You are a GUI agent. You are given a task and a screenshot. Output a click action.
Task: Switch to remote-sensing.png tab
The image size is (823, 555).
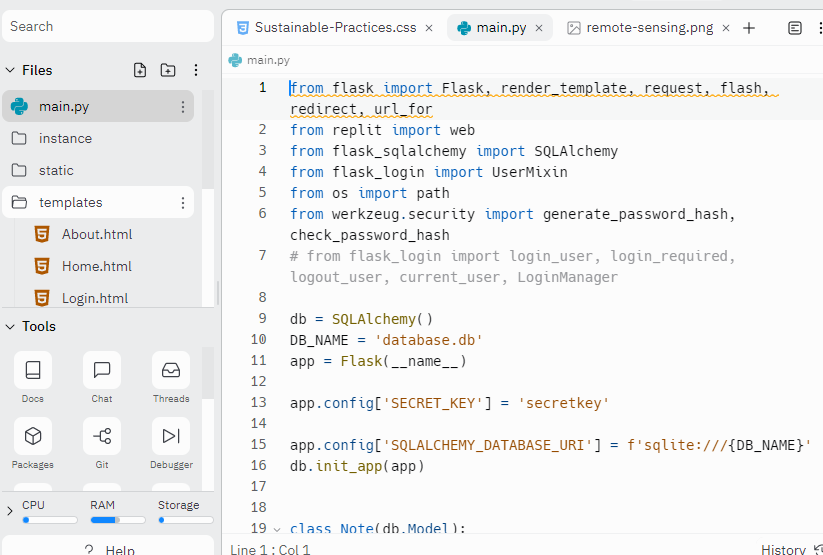(x=649, y=28)
